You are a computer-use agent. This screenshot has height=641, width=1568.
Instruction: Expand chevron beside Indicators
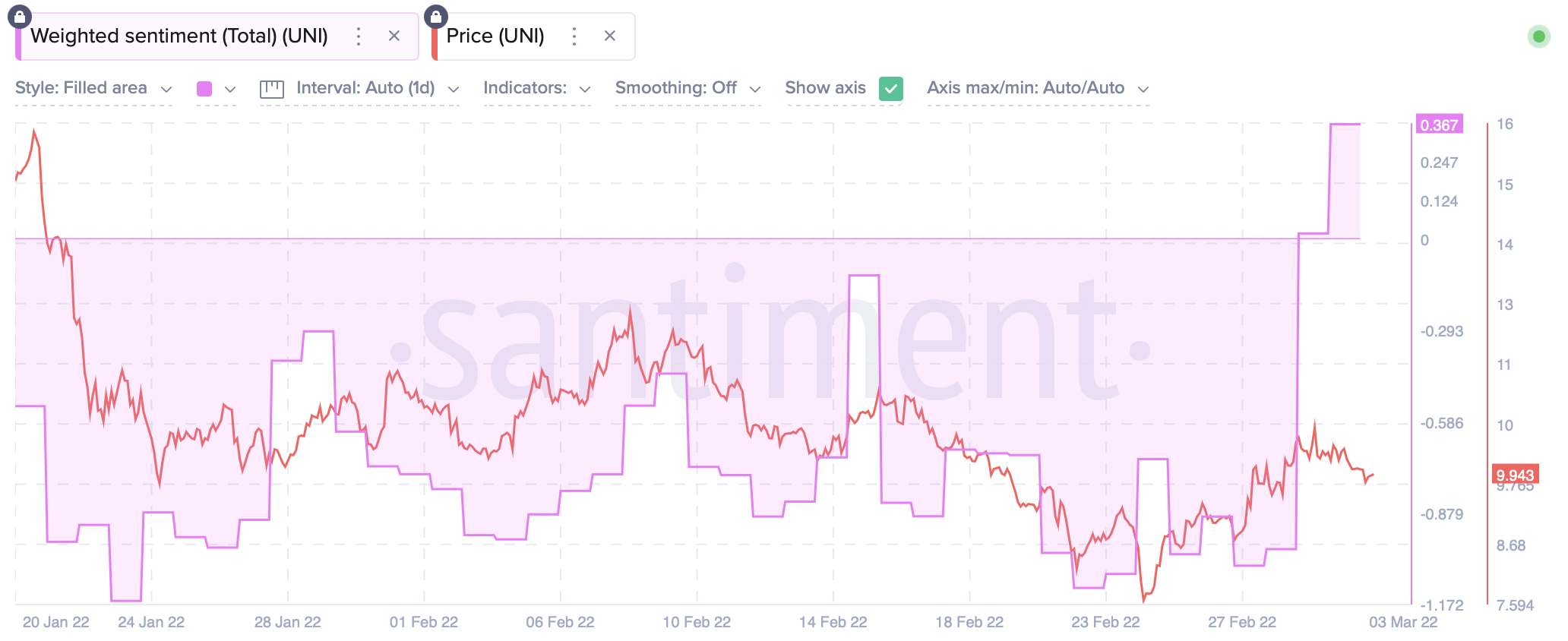click(x=585, y=90)
